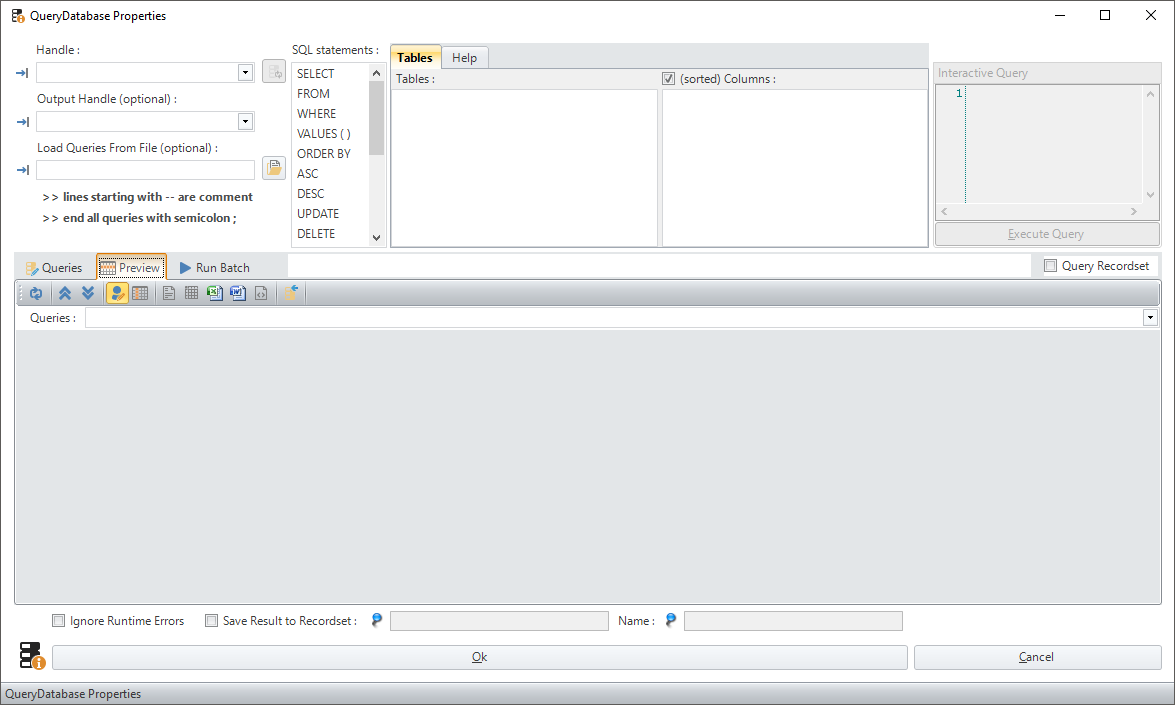Open the Run Batch tab
This screenshot has width=1175, height=705.
(x=214, y=268)
